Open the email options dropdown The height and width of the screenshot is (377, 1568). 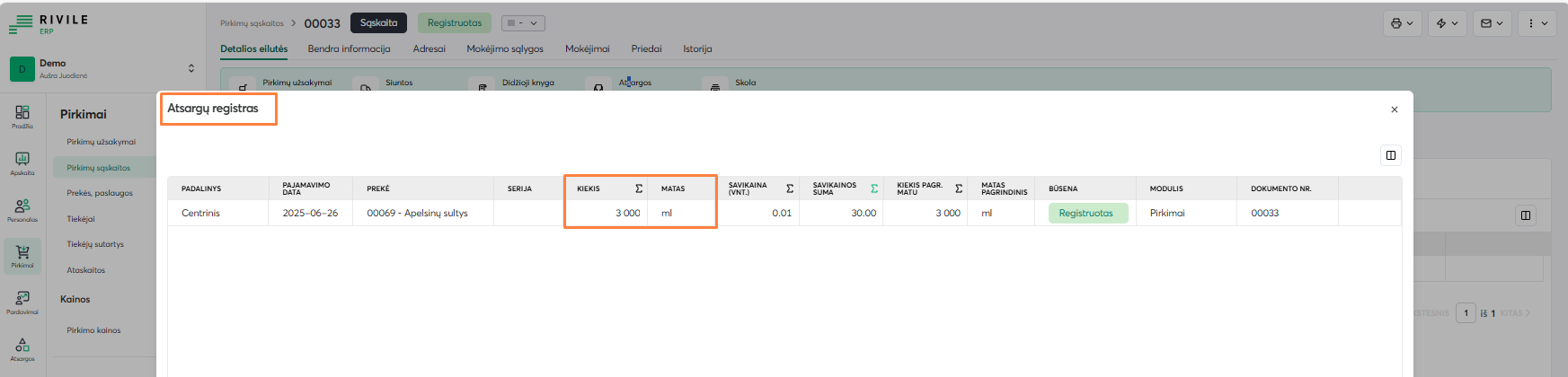(x=1492, y=23)
